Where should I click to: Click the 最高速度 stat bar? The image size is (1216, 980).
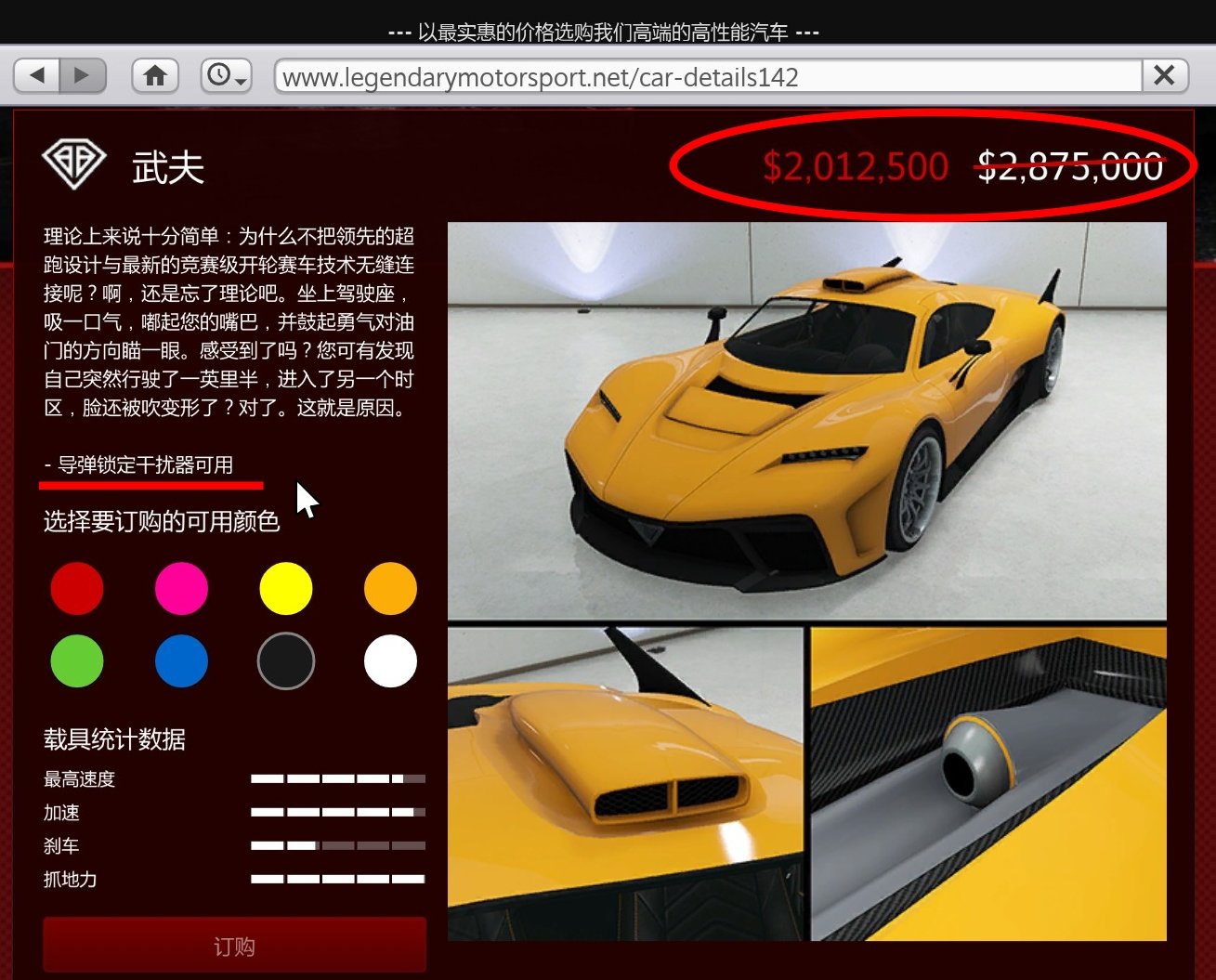tap(338, 779)
